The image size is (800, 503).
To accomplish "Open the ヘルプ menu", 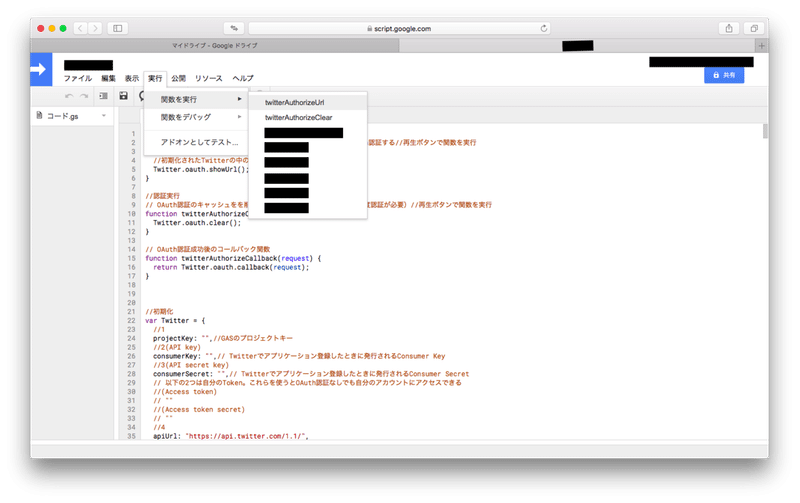I will 243,79.
